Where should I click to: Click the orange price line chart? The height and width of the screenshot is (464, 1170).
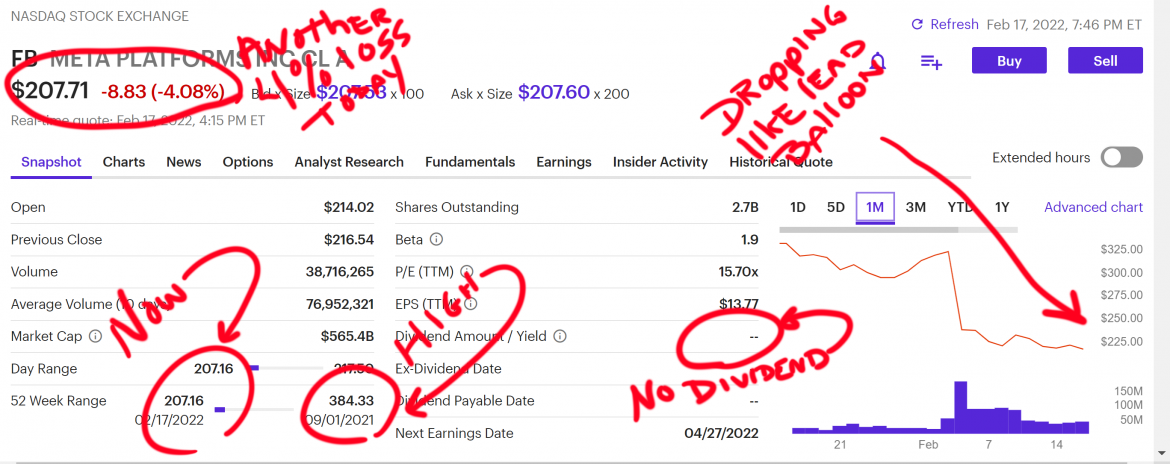[931, 296]
